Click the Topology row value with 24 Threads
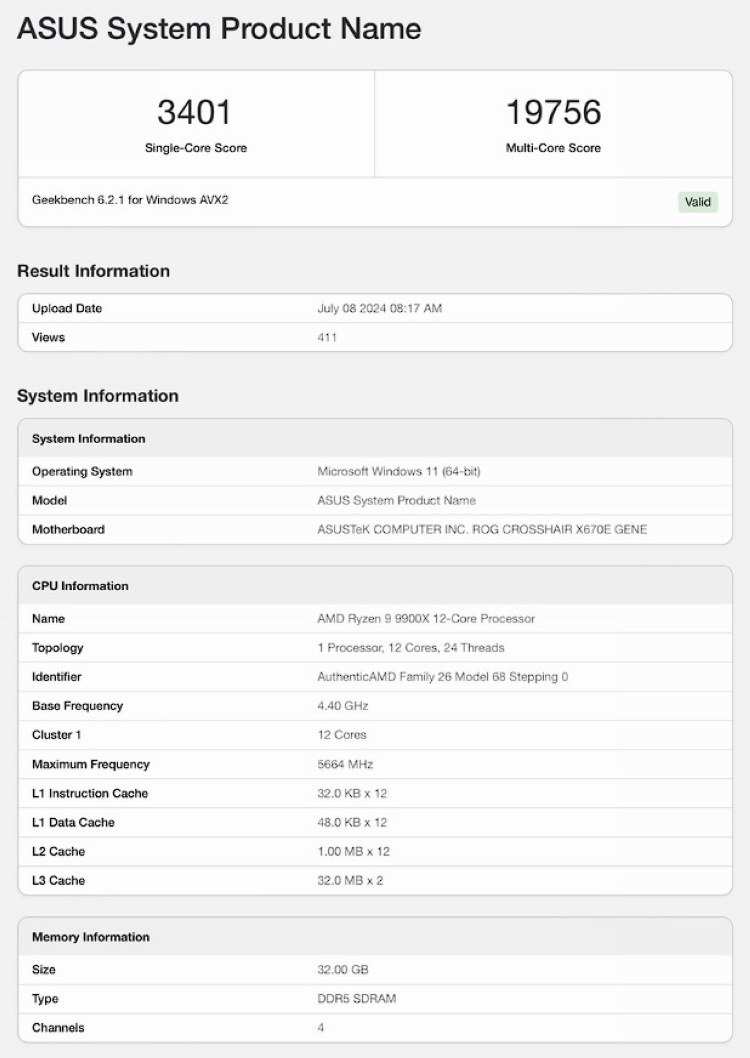 410,648
